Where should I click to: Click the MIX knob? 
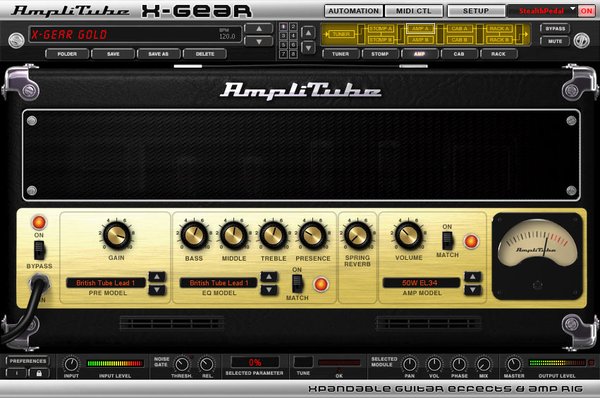[x=484, y=364]
